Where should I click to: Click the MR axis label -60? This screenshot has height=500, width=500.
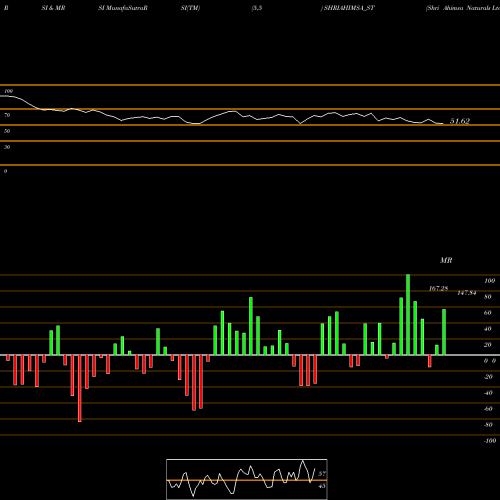click(488, 409)
